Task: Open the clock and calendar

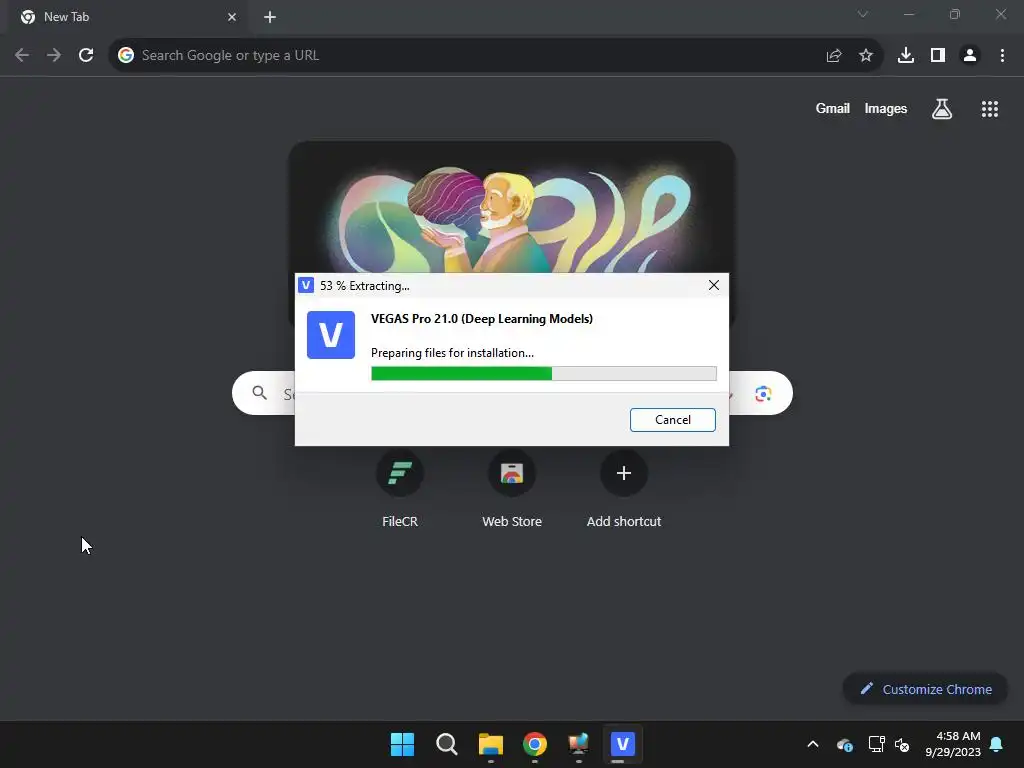Action: point(953,744)
